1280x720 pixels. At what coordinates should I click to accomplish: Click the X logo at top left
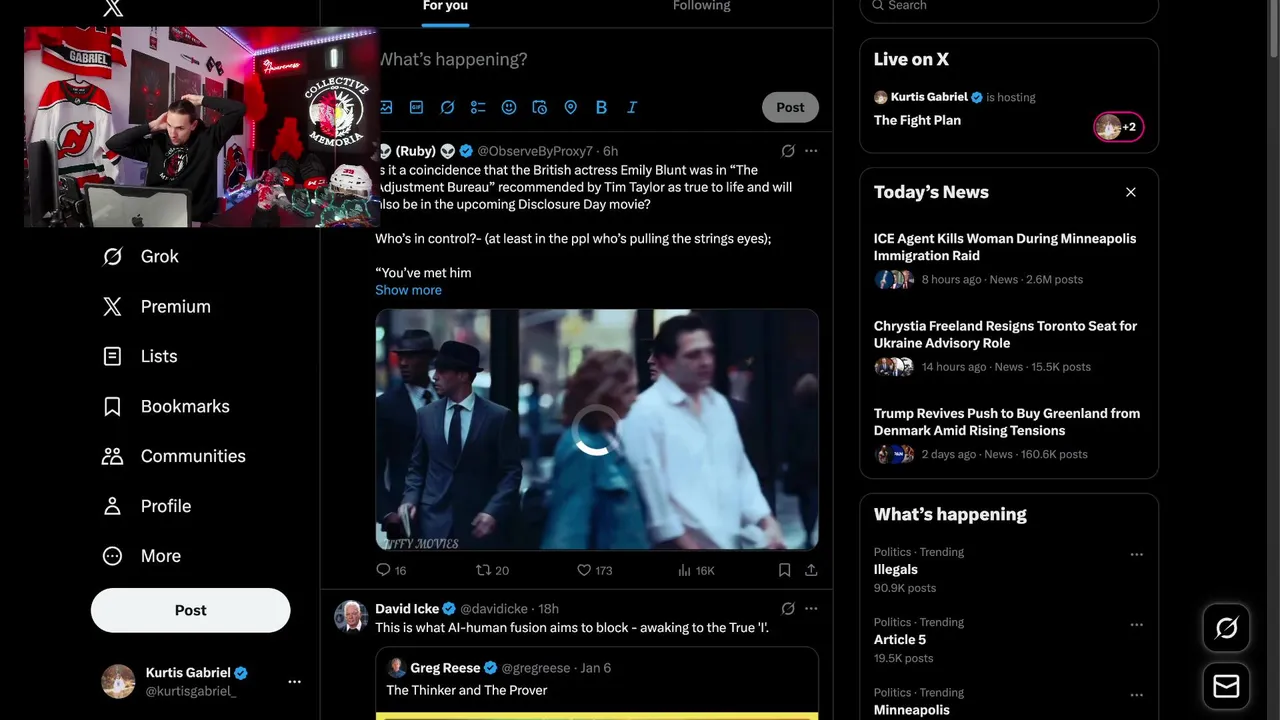pyautogui.click(x=113, y=8)
